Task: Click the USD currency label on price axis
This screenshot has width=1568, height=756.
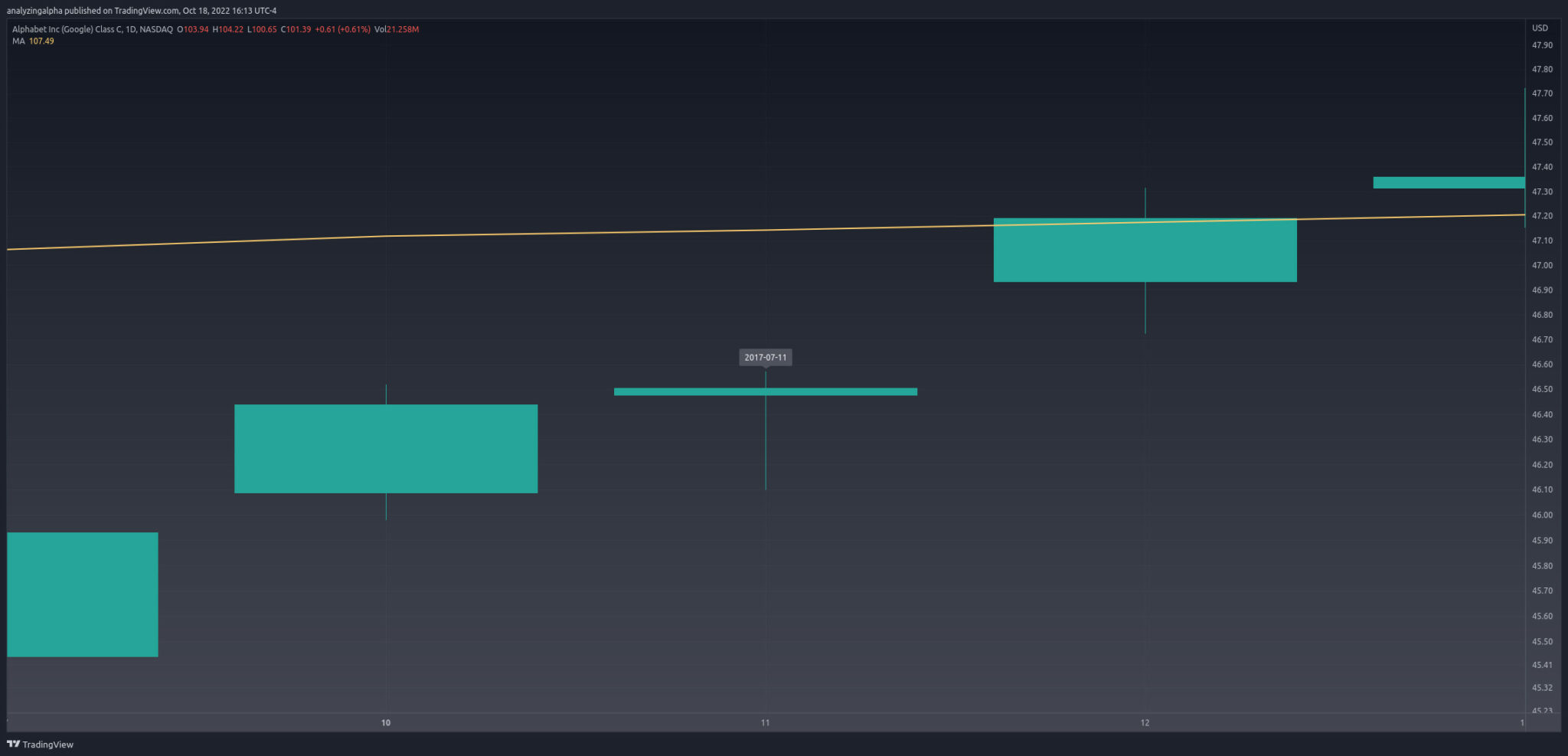Action: (x=1540, y=28)
